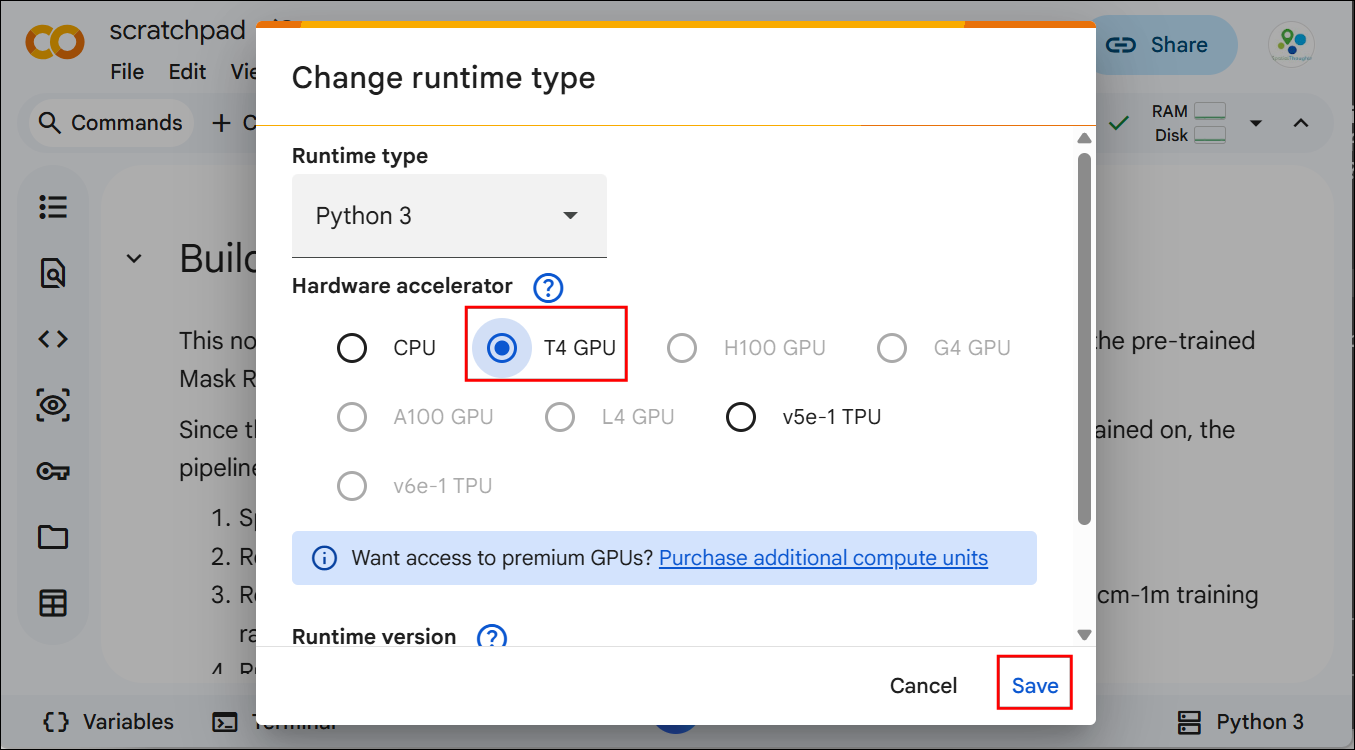Click the dialog scrollbar down arrow
This screenshot has width=1355, height=750.
tap(1084, 634)
